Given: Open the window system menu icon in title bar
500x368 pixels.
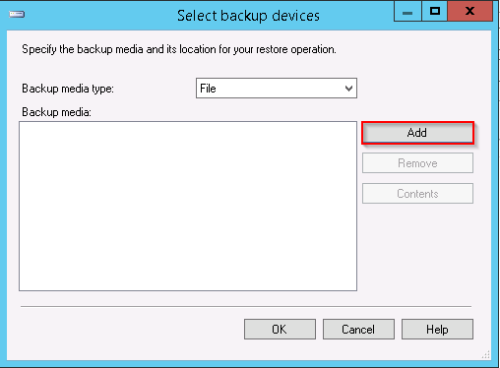Looking at the screenshot, I should tap(17, 14).
